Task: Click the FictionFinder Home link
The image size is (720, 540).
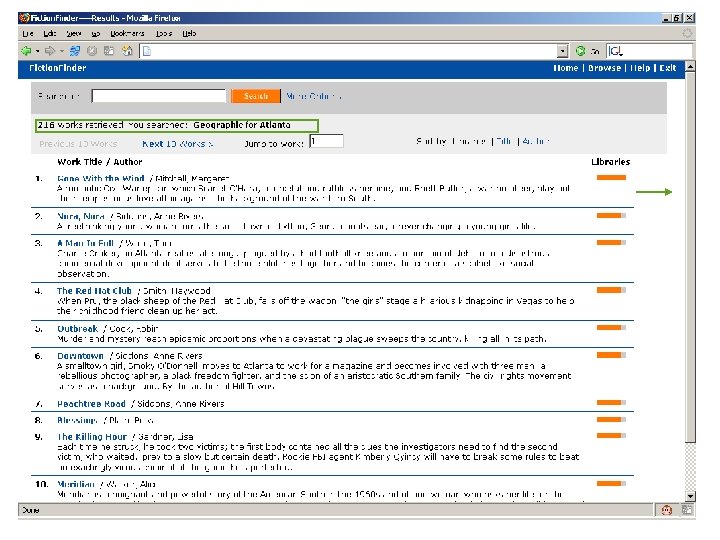Action: pyautogui.click(x=565, y=68)
